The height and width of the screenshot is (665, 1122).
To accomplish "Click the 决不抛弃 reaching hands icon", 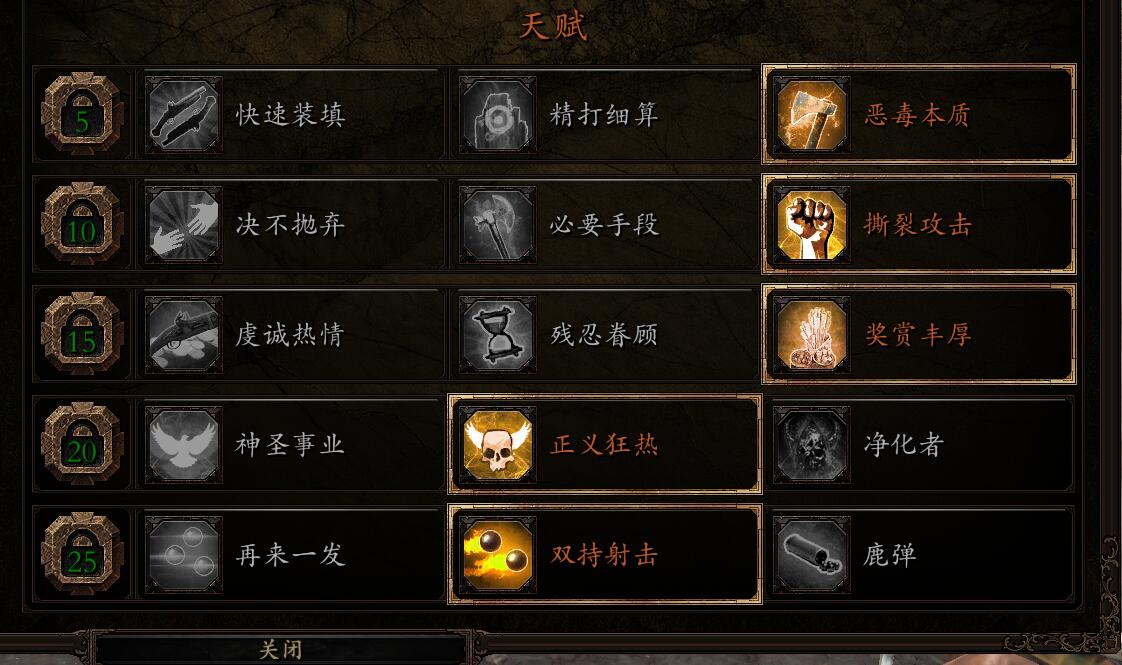I will tap(183, 224).
